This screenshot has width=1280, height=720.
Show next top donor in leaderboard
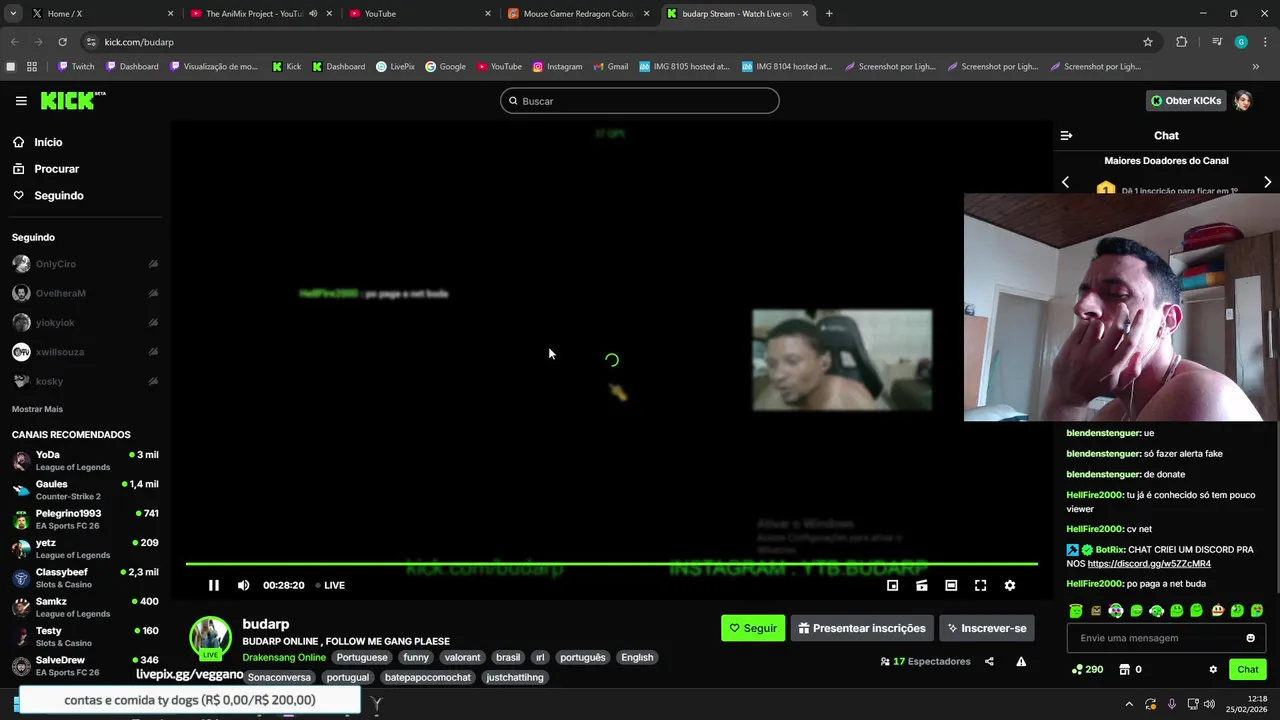1267,182
